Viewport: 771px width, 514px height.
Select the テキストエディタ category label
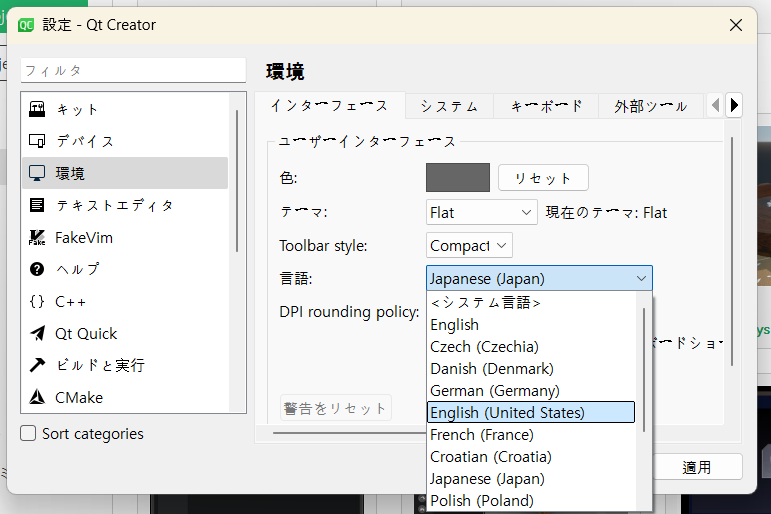coord(115,205)
